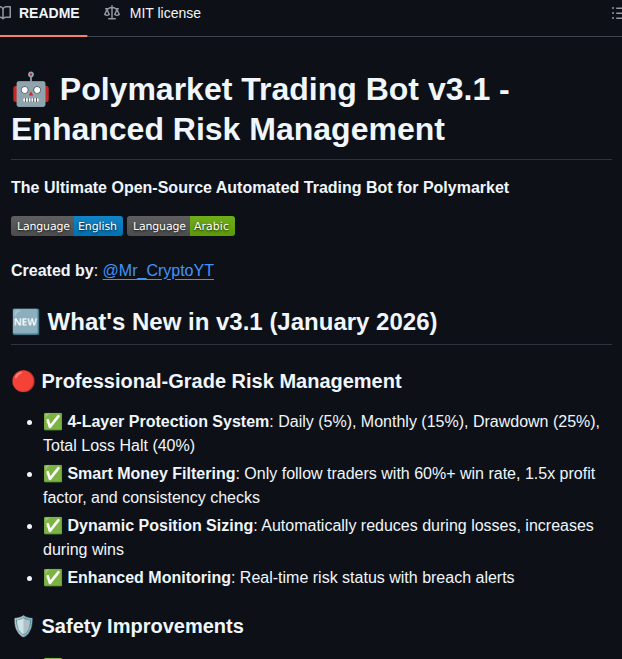Click 'The Ultimate Open-Source Automated Trading Bot' subtitle

(260, 187)
